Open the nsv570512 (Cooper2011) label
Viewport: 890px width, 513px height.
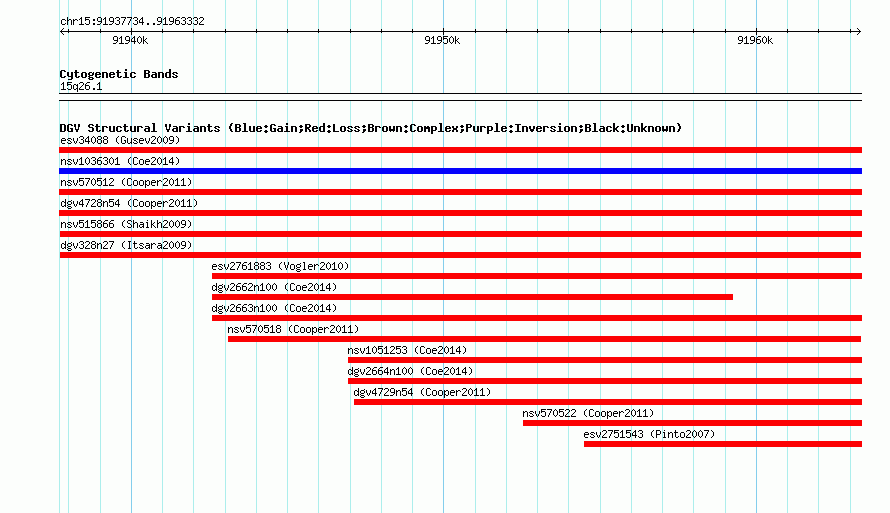[x=126, y=182]
